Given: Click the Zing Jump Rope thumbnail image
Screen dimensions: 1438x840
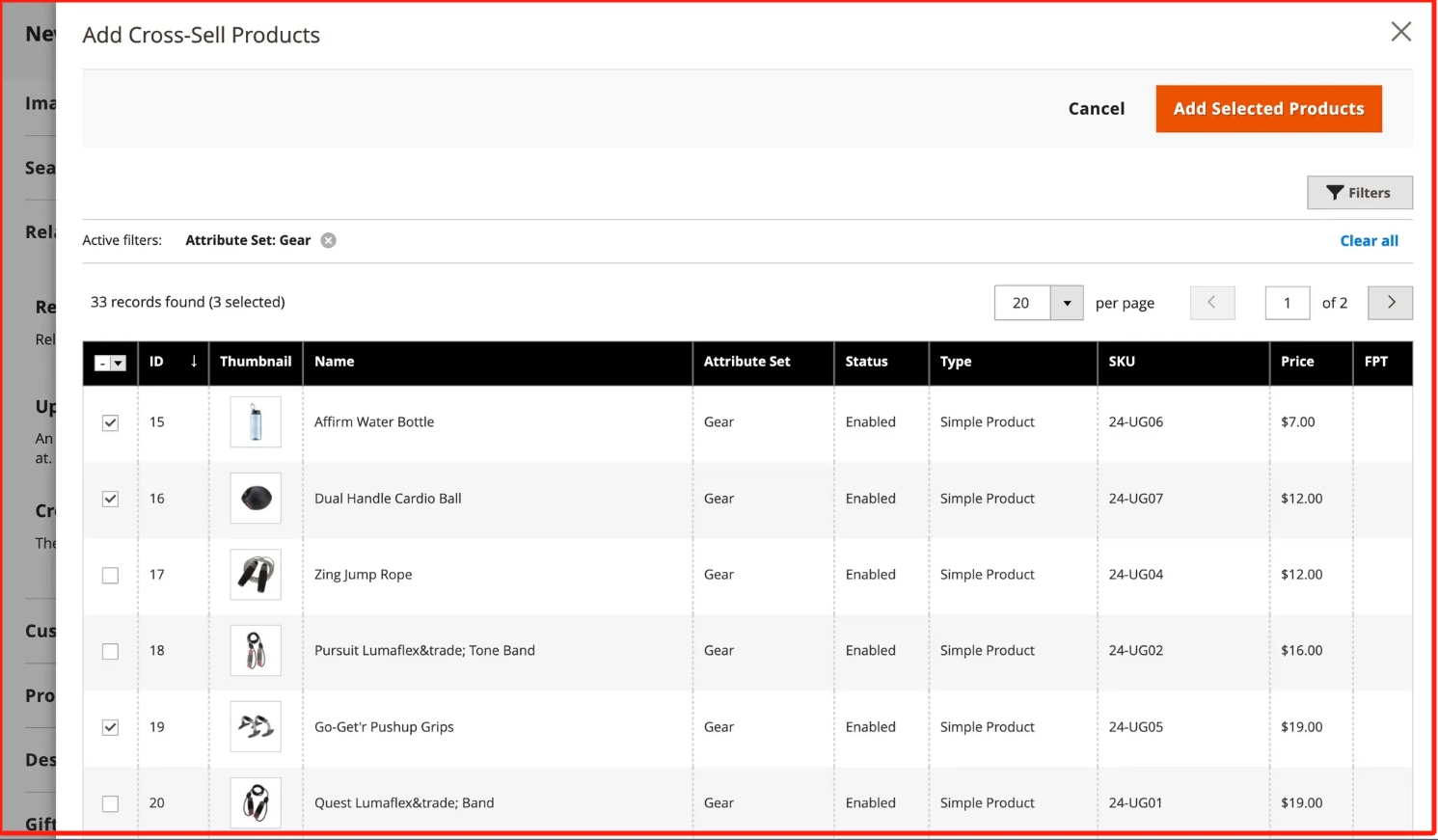Looking at the screenshot, I should pos(256,575).
